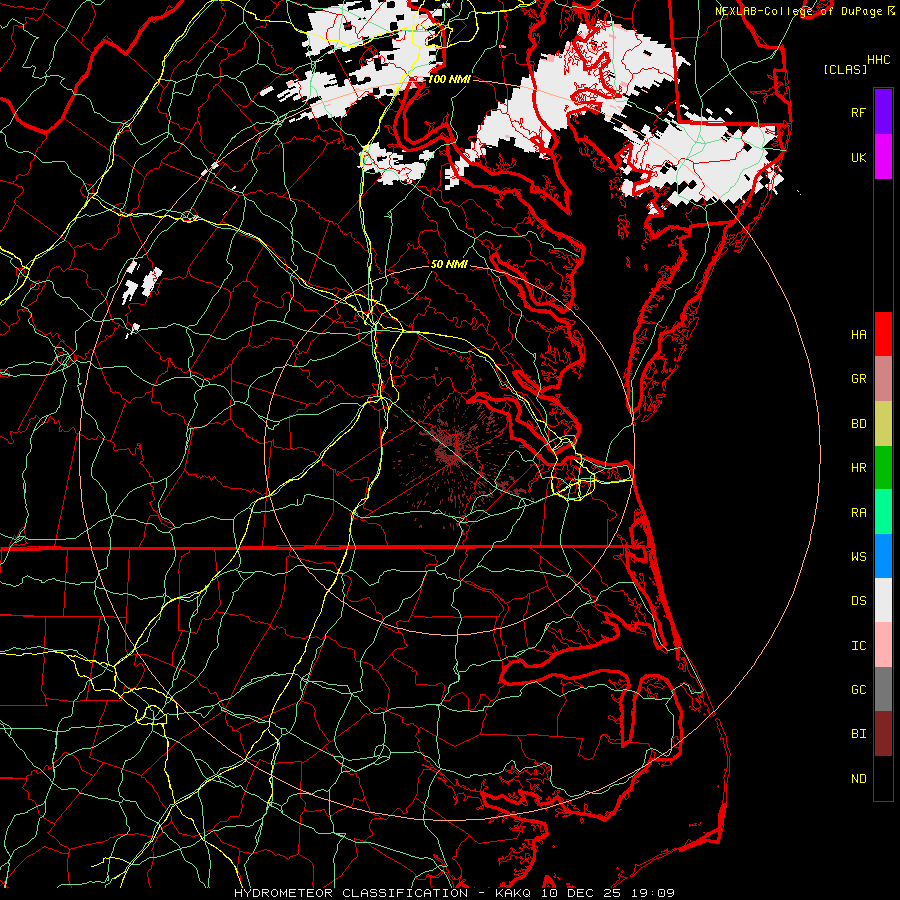The image size is (900, 900).
Task: Click the UK magenta legend swatch
Action: coord(883,157)
